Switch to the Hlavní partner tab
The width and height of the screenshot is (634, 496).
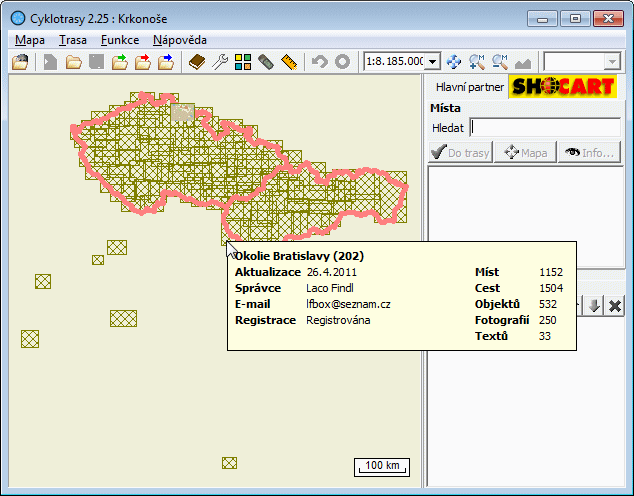(465, 87)
